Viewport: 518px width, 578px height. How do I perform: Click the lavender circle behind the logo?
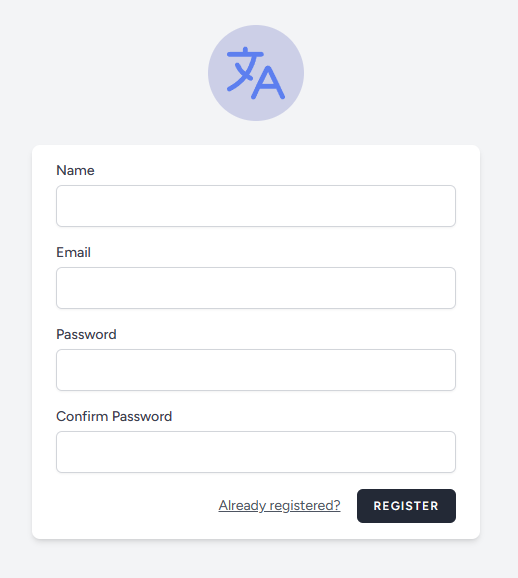click(x=256, y=73)
